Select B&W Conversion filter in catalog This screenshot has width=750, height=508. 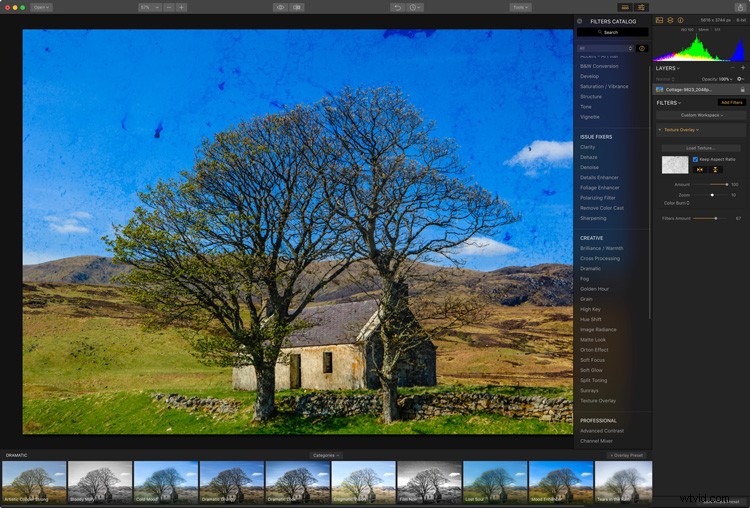(599, 66)
